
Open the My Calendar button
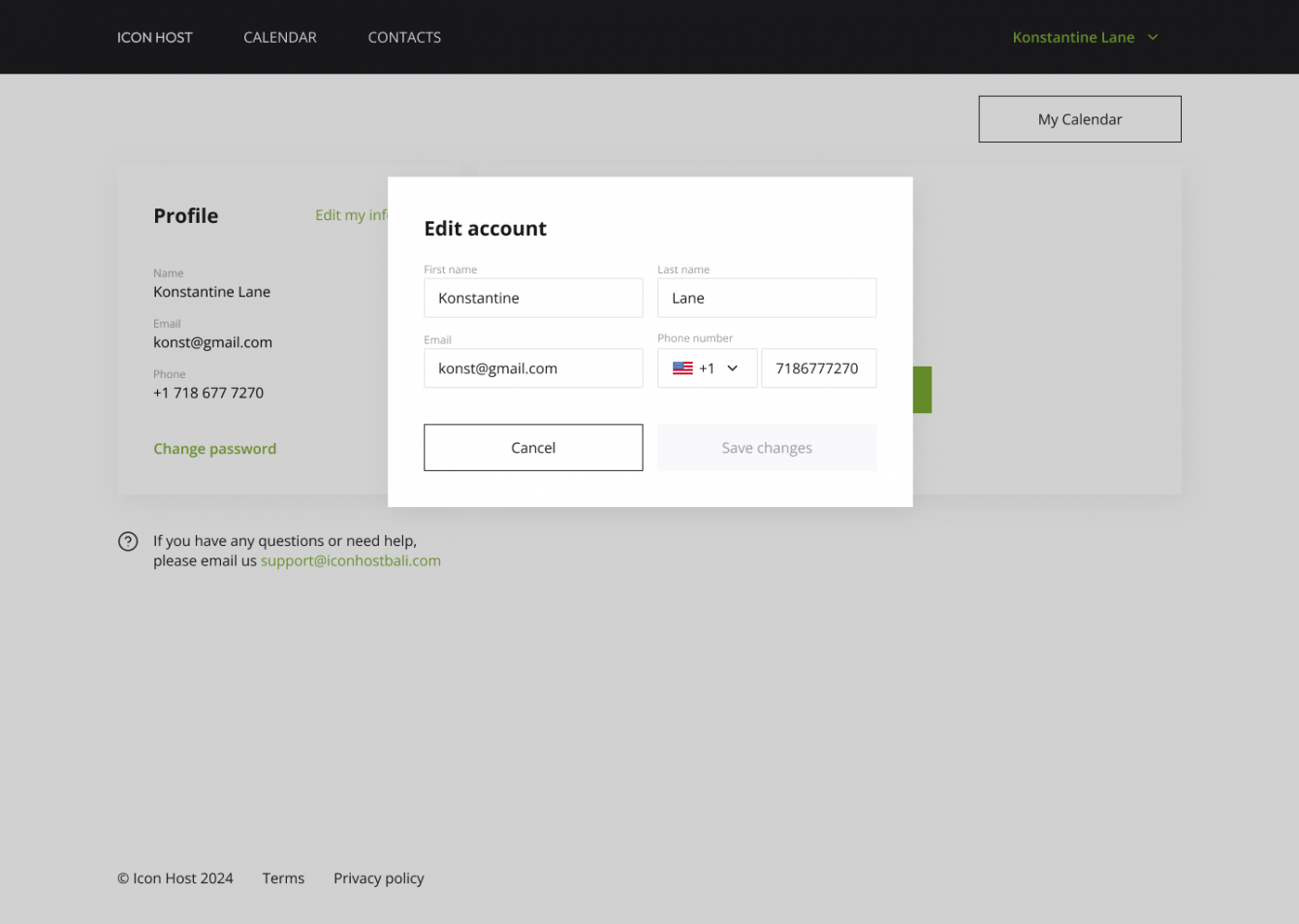1079,119
